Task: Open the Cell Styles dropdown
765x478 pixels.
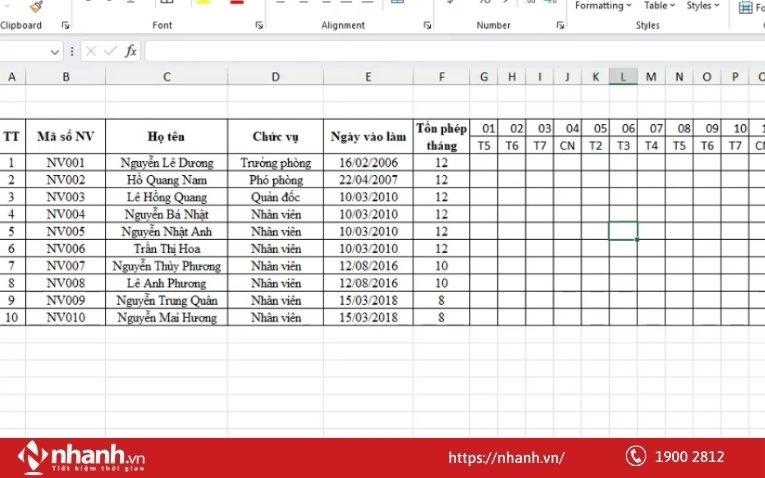Action: point(703,6)
